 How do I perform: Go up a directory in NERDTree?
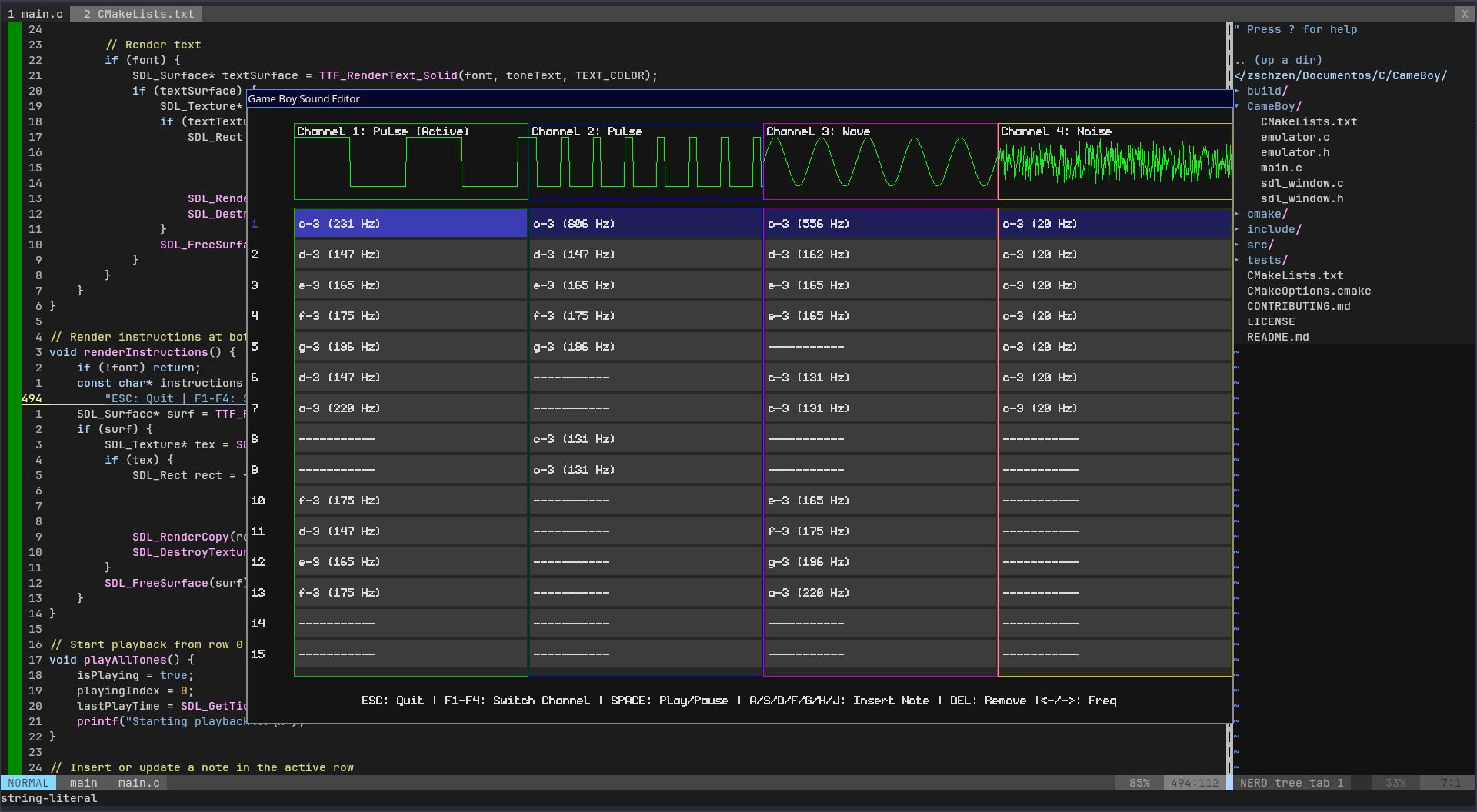point(1279,60)
